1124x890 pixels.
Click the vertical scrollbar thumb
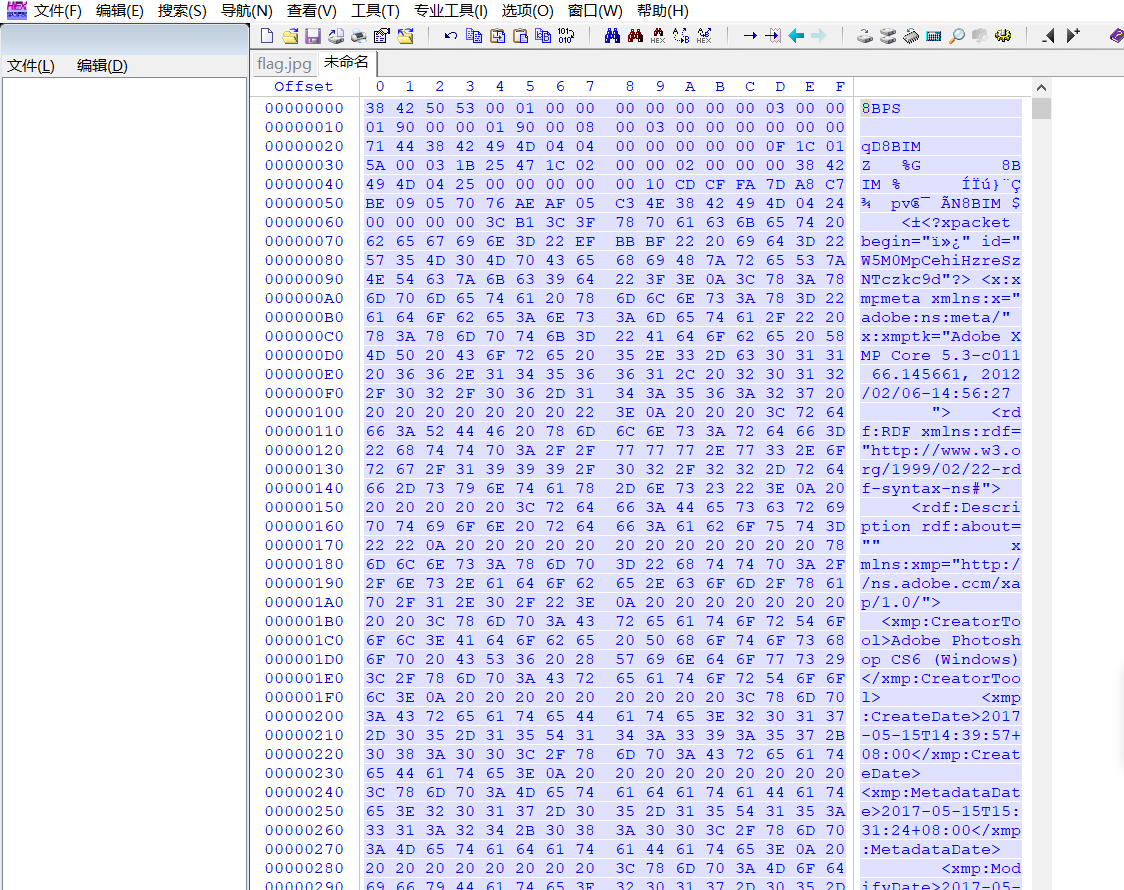pyautogui.click(x=1042, y=108)
